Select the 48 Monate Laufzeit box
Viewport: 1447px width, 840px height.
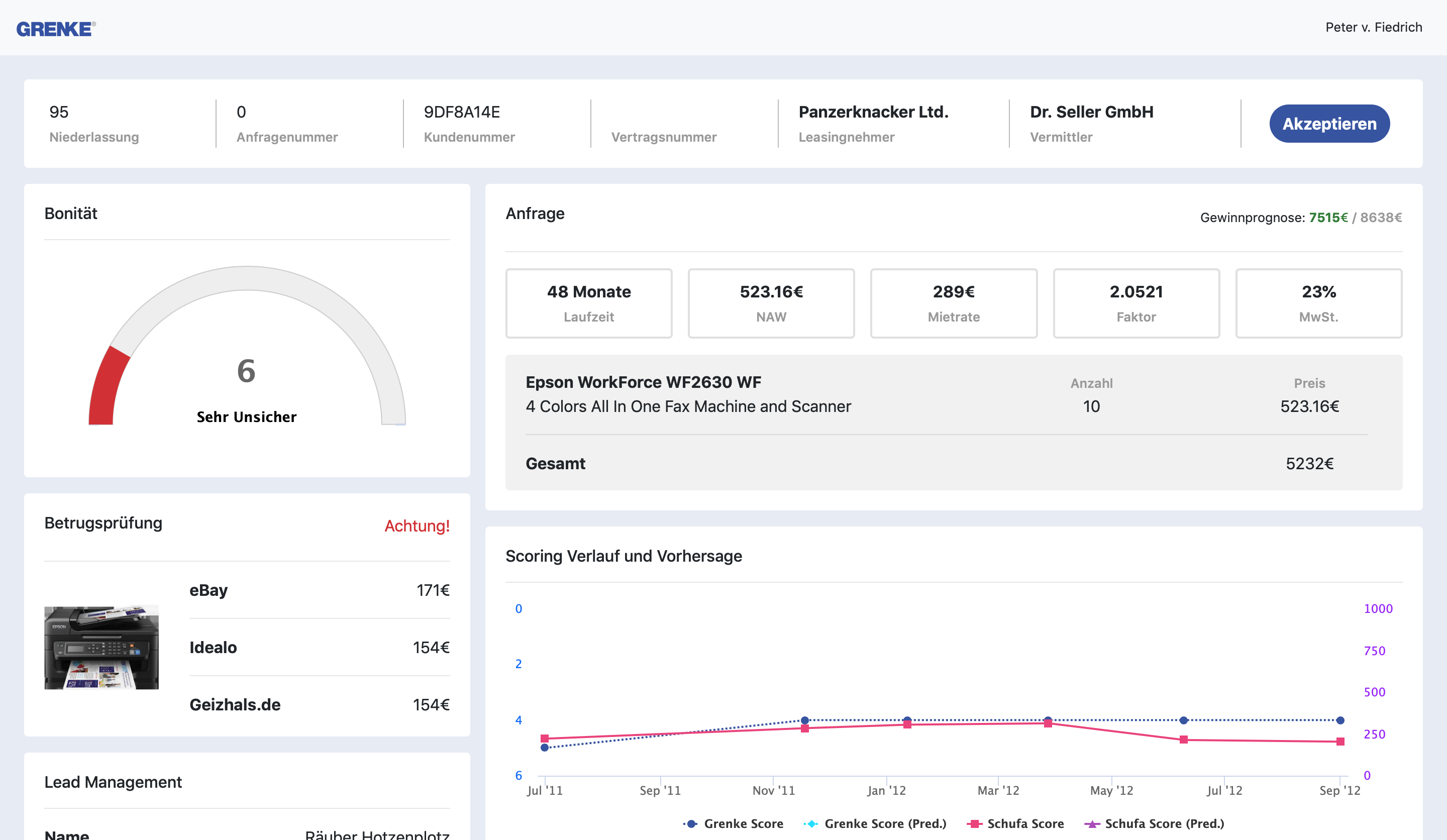point(588,303)
